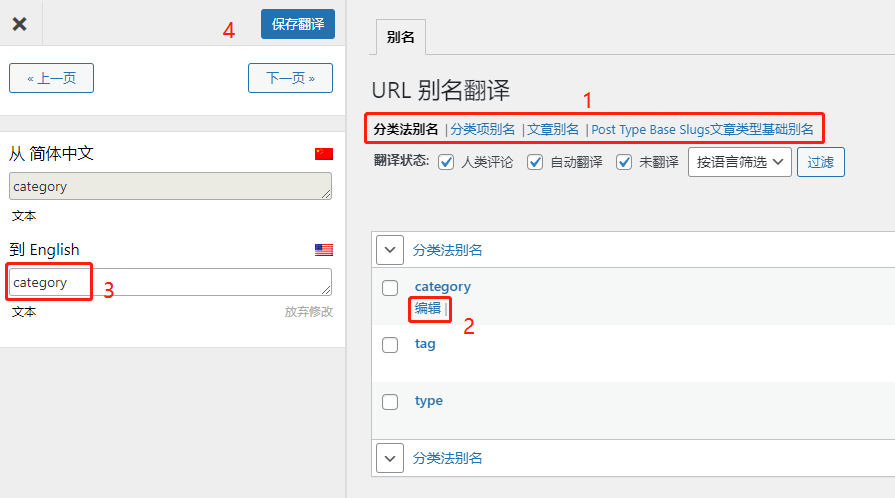The height and width of the screenshot is (498, 895).
Task: Close the translation editor with X icon
Action: (x=19, y=24)
